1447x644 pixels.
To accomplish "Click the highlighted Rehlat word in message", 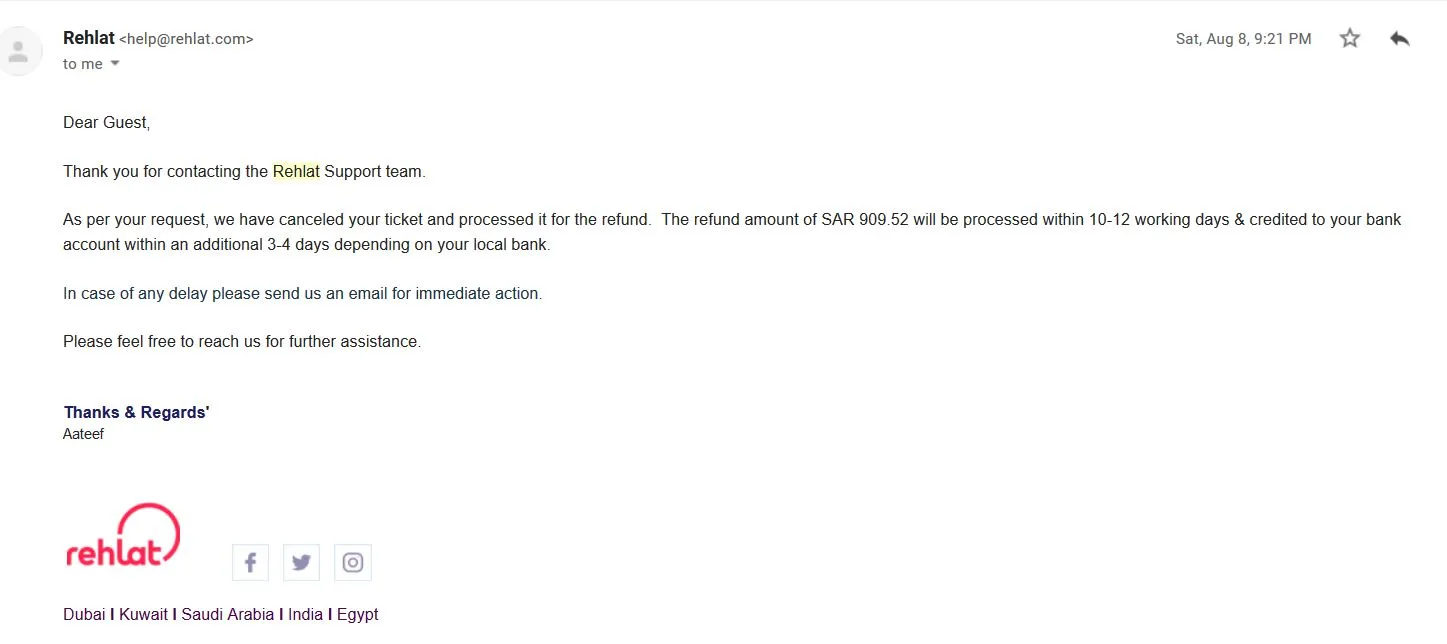I will [x=296, y=171].
